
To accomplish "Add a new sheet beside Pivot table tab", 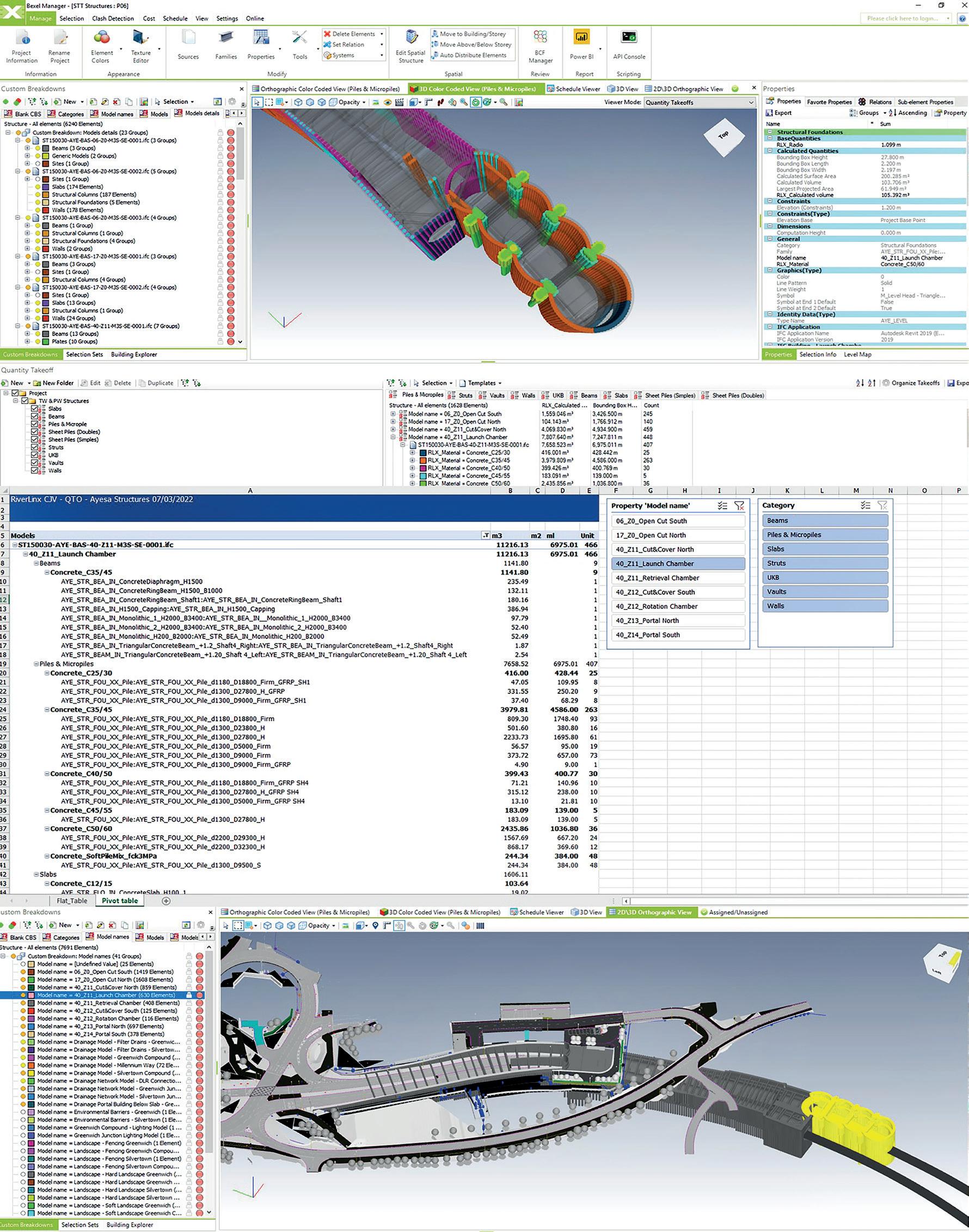I will (166, 901).
